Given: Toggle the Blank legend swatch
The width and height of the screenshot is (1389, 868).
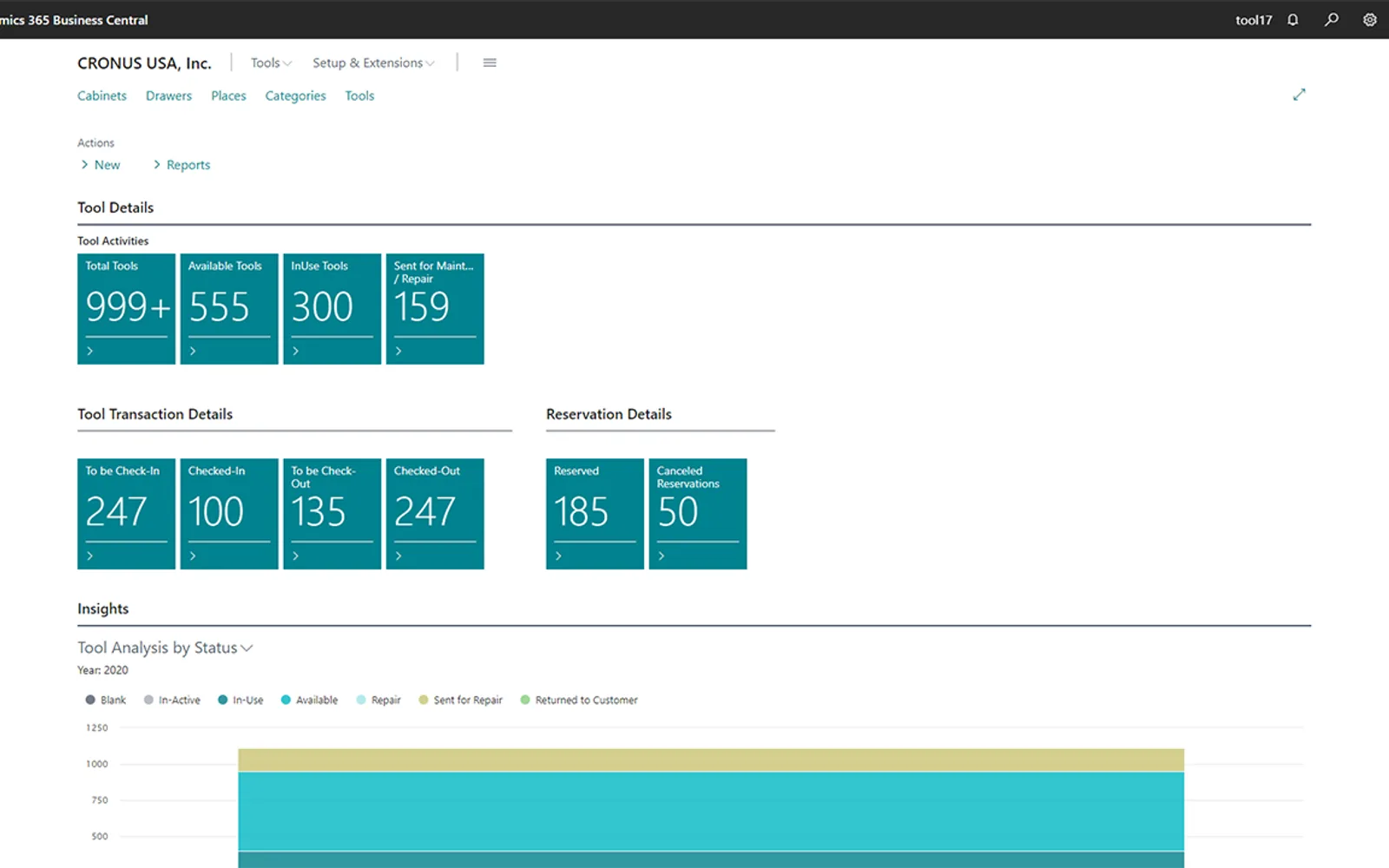Looking at the screenshot, I should click(x=90, y=700).
